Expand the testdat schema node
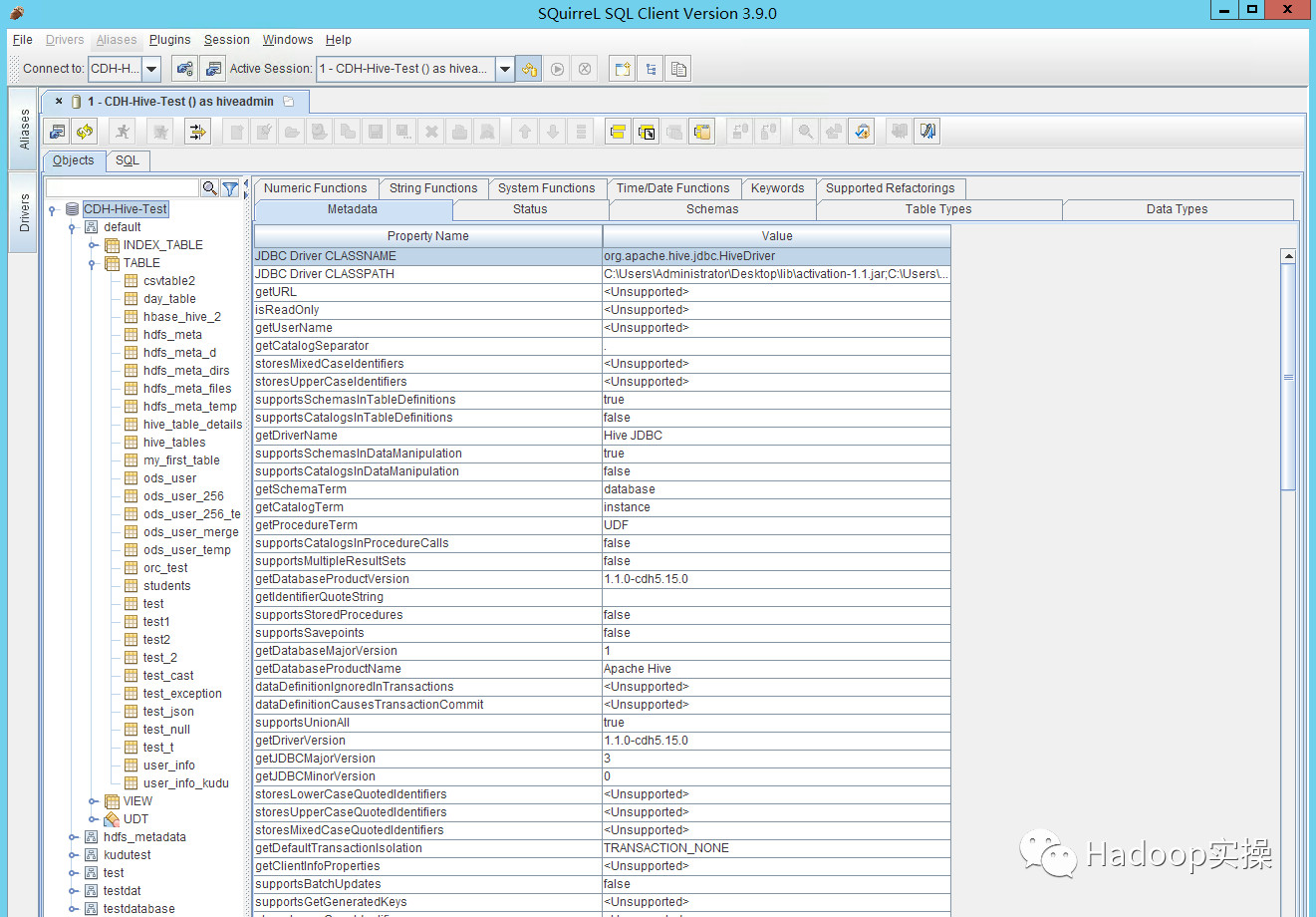The image size is (1316, 917). 73,891
